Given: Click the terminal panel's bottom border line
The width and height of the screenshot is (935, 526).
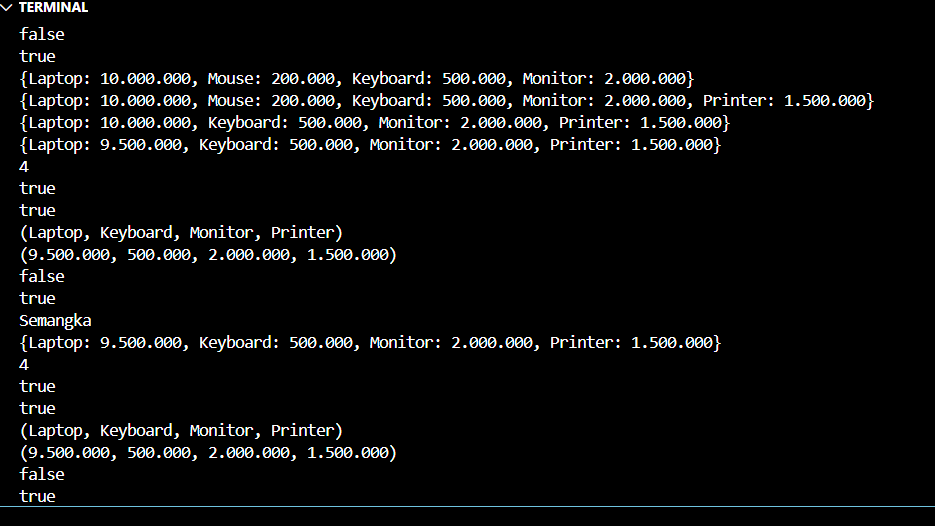Looking at the screenshot, I should [x=467, y=507].
